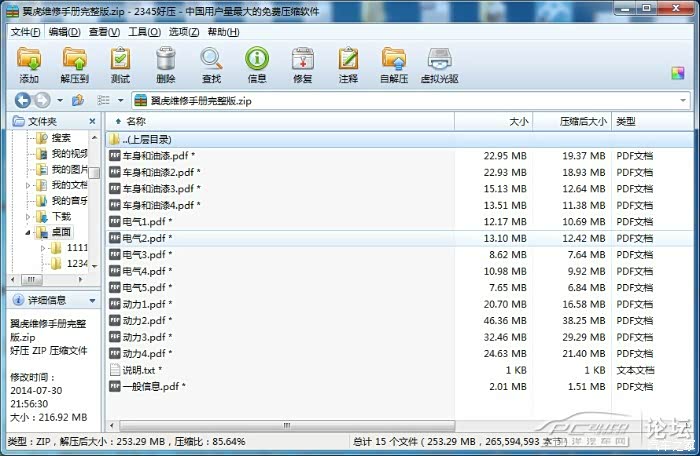Click the 删除 (Delete) trash icon

click(x=166, y=63)
